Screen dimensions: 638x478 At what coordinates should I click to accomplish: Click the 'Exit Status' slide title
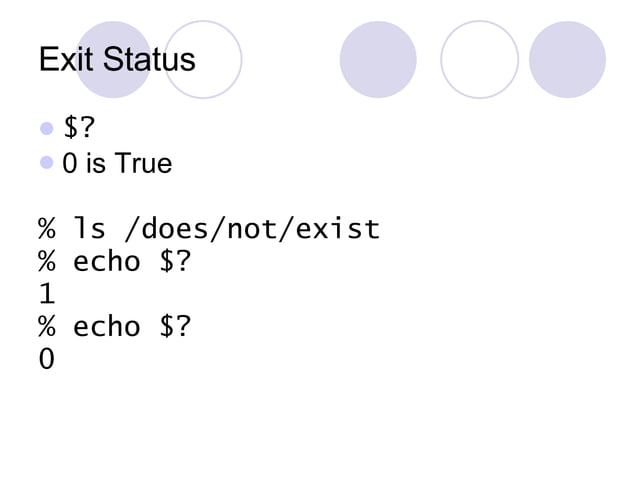click(117, 59)
